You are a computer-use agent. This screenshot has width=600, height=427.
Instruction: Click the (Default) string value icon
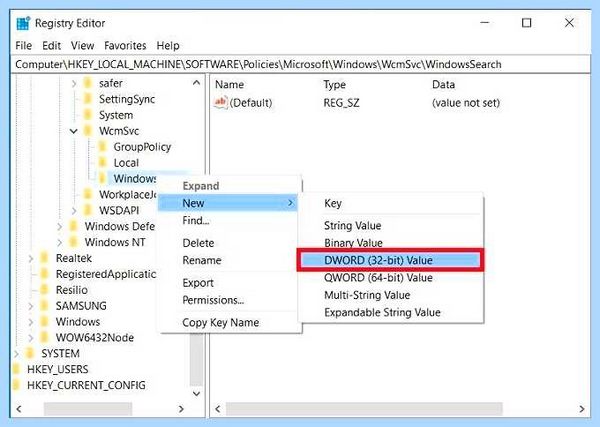click(221, 103)
